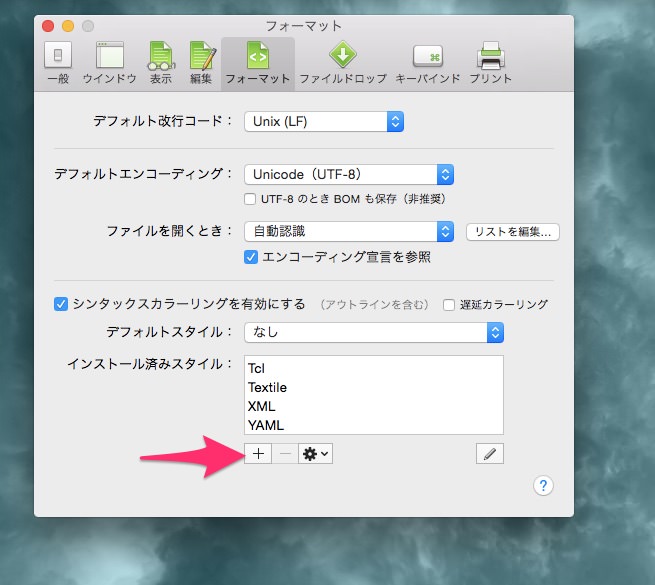Viewport: 655px width, 585px height.
Task: Select Tcl in installed styles list
Action: (373, 368)
